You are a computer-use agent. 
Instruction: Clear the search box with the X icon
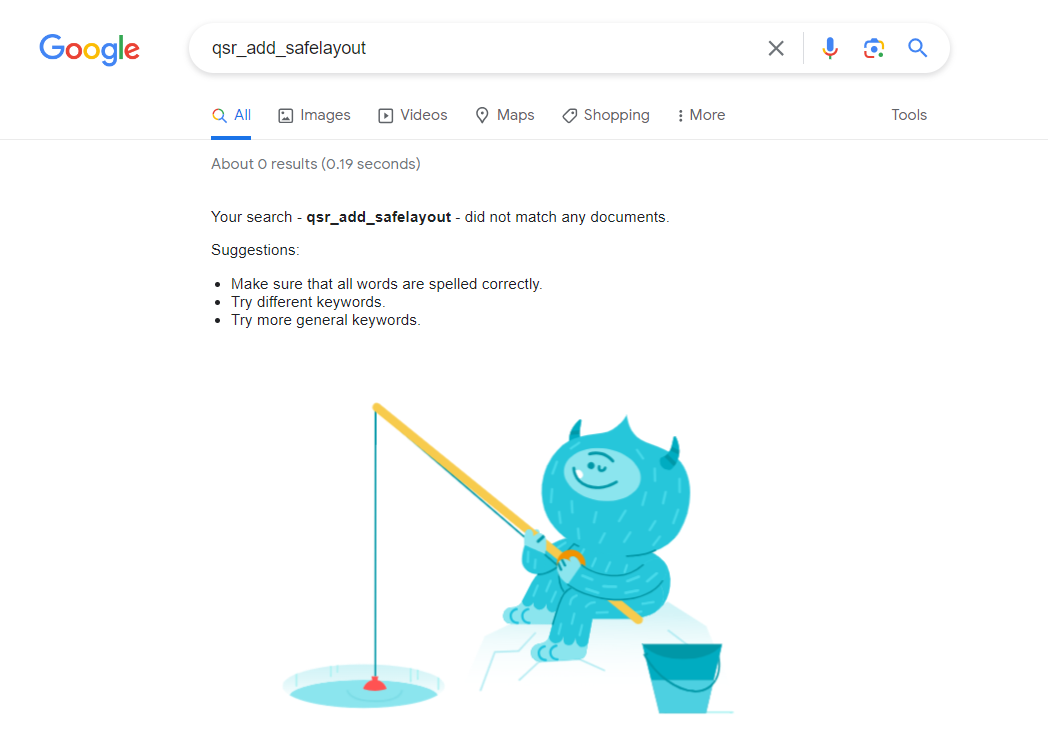tap(775, 48)
